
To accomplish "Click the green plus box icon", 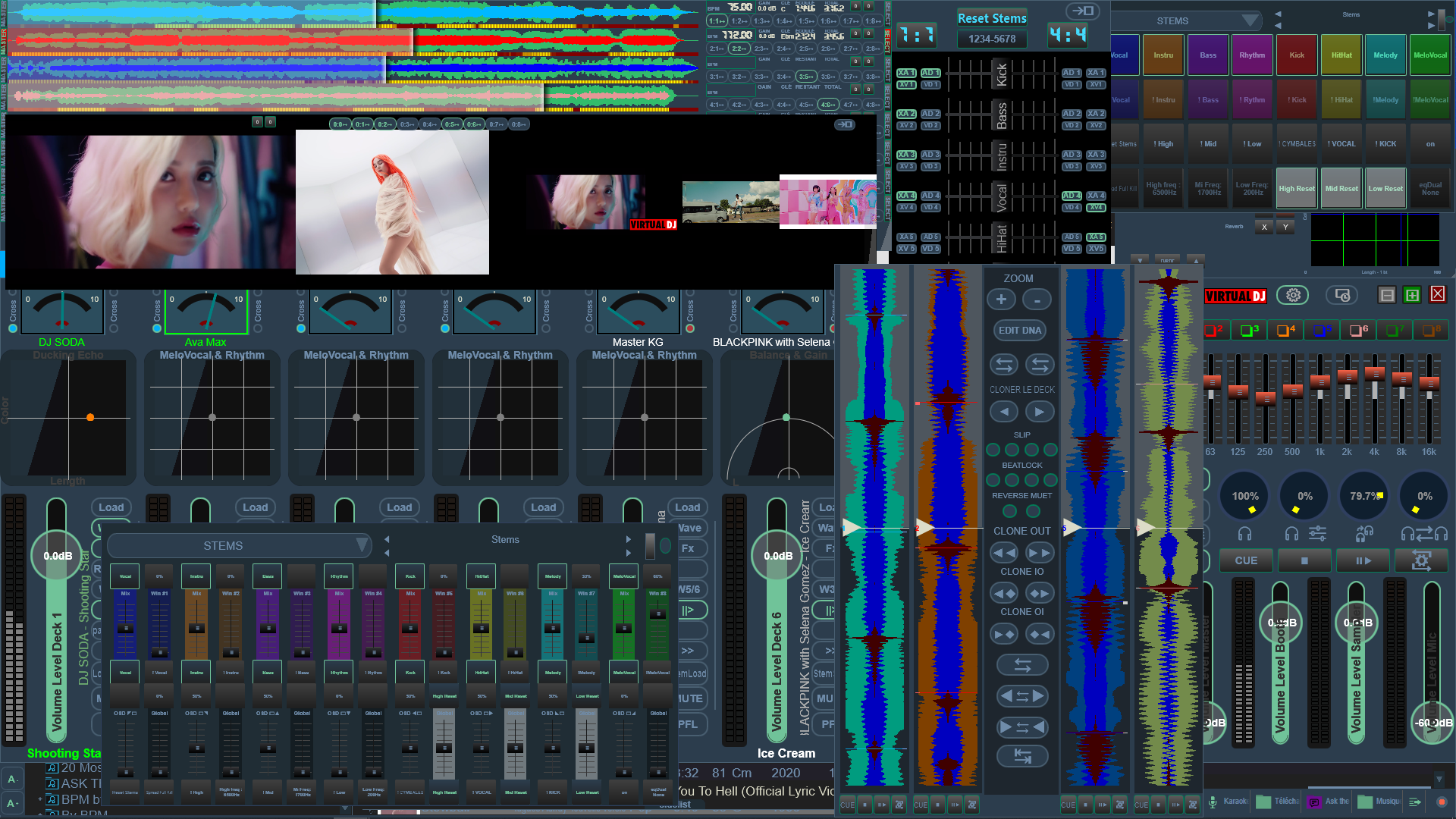I will 1412,295.
